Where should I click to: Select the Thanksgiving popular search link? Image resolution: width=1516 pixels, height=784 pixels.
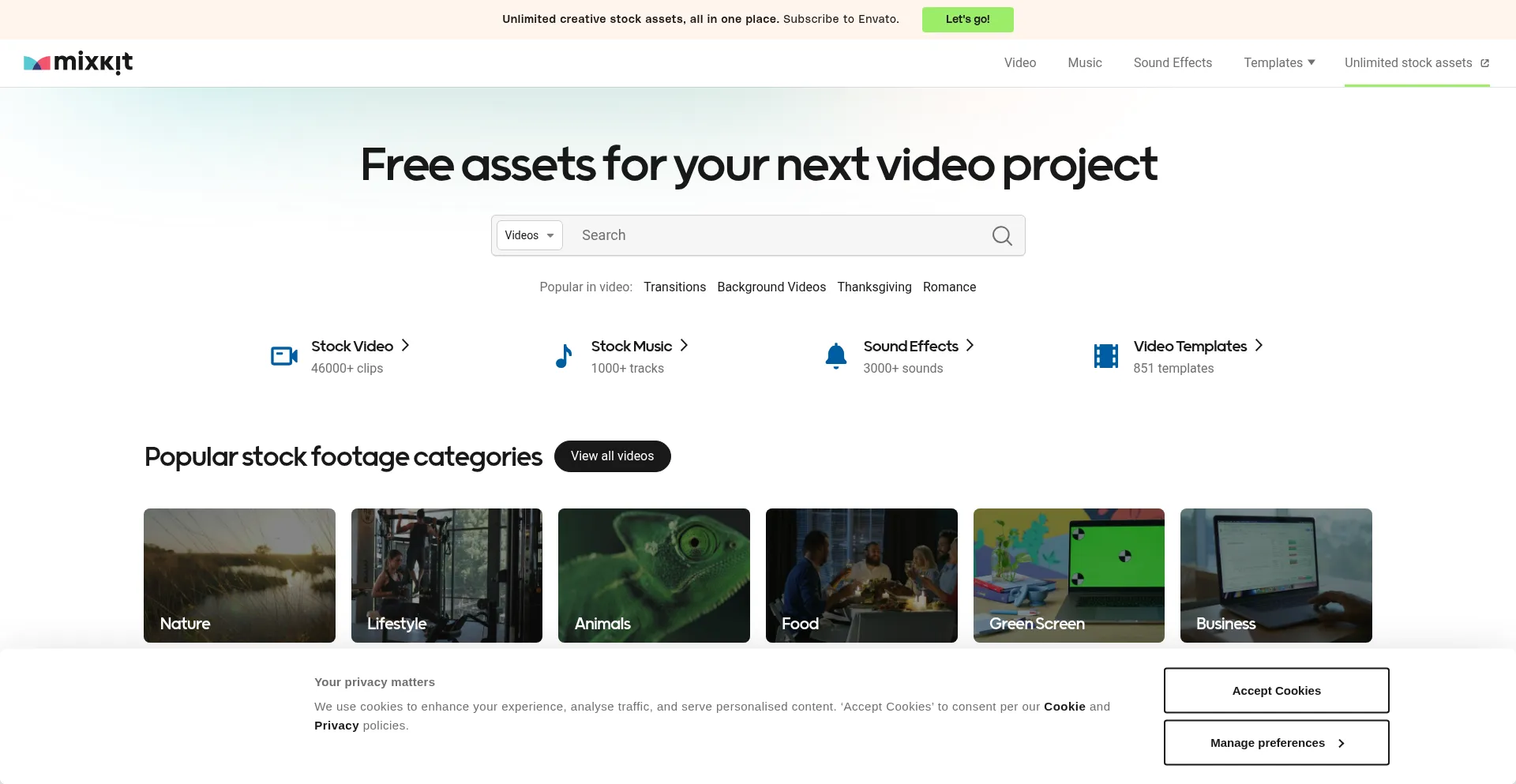(874, 287)
